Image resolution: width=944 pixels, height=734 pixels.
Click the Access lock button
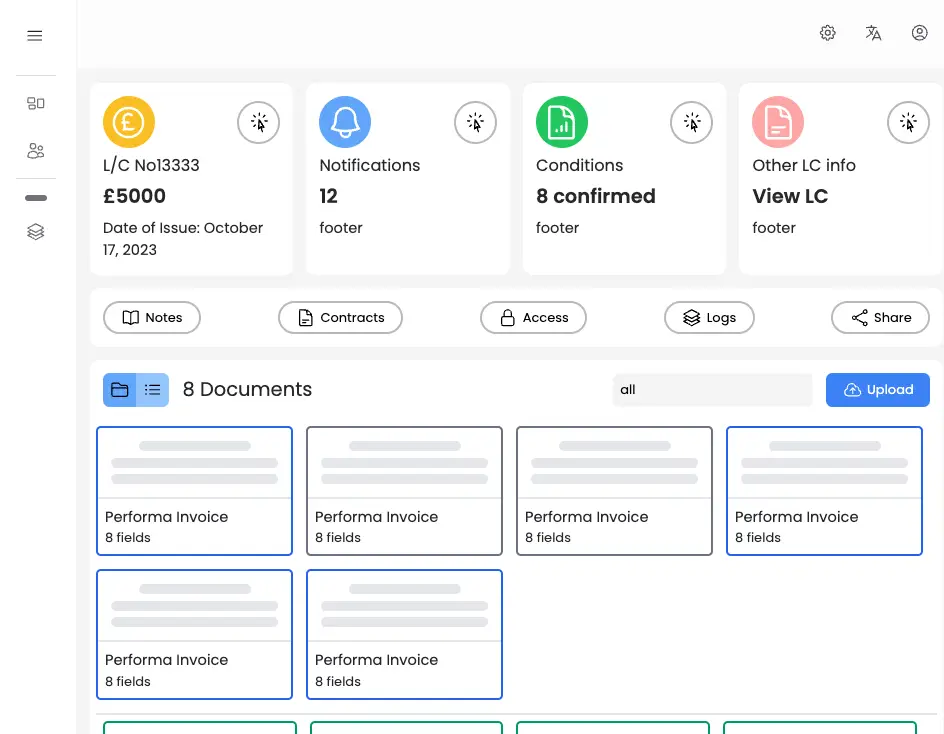(533, 318)
